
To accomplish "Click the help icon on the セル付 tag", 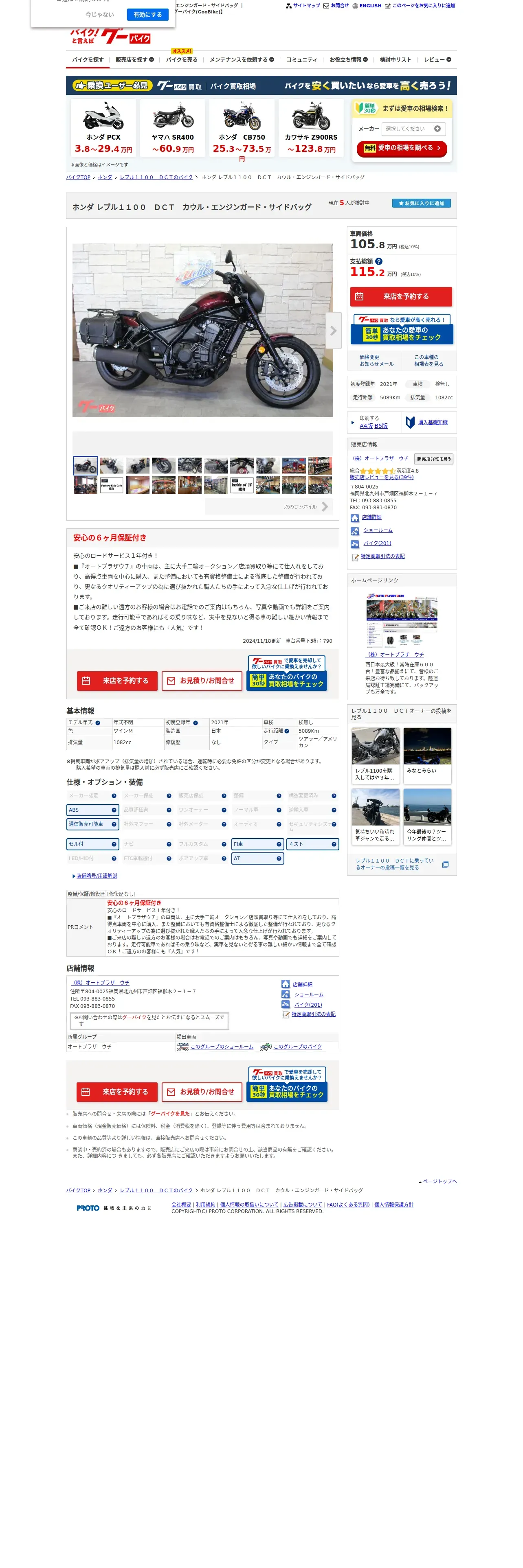I will click(x=114, y=844).
